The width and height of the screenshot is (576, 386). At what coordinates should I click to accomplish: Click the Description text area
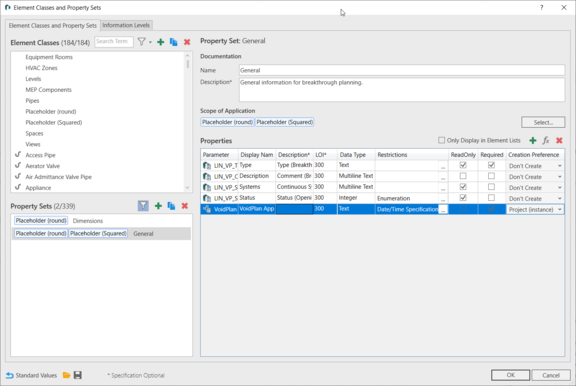click(402, 89)
